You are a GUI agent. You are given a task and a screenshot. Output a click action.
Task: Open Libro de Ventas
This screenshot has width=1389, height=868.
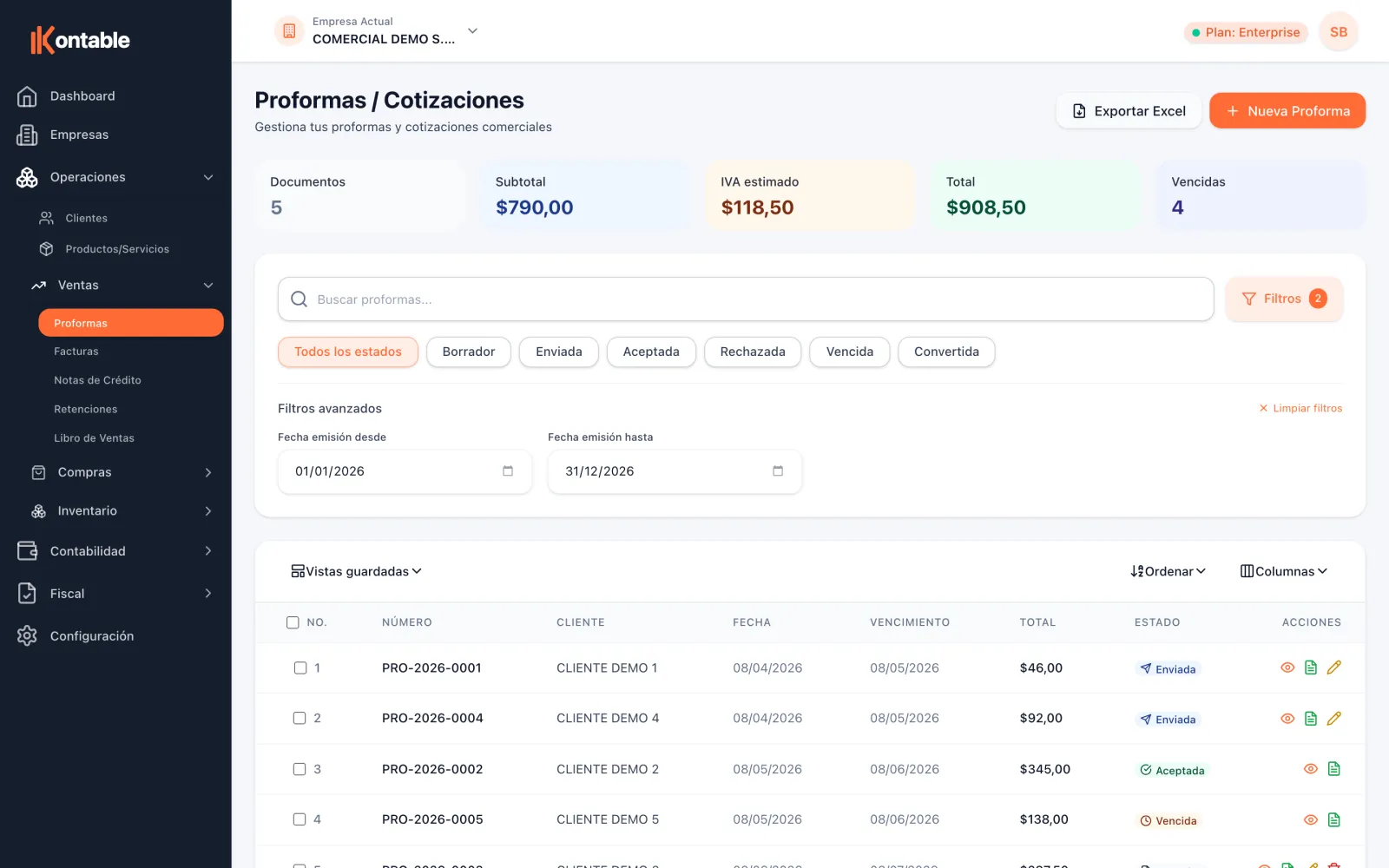94,438
